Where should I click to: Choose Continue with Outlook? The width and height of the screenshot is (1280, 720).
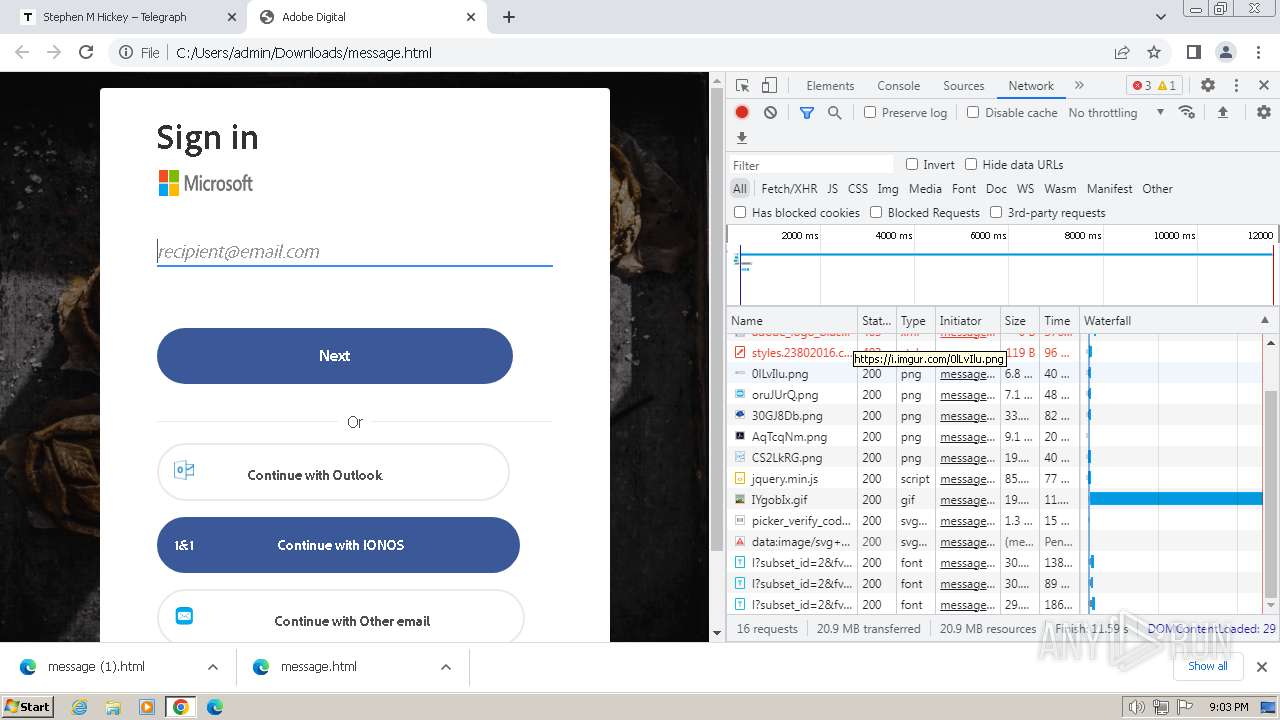(333, 473)
